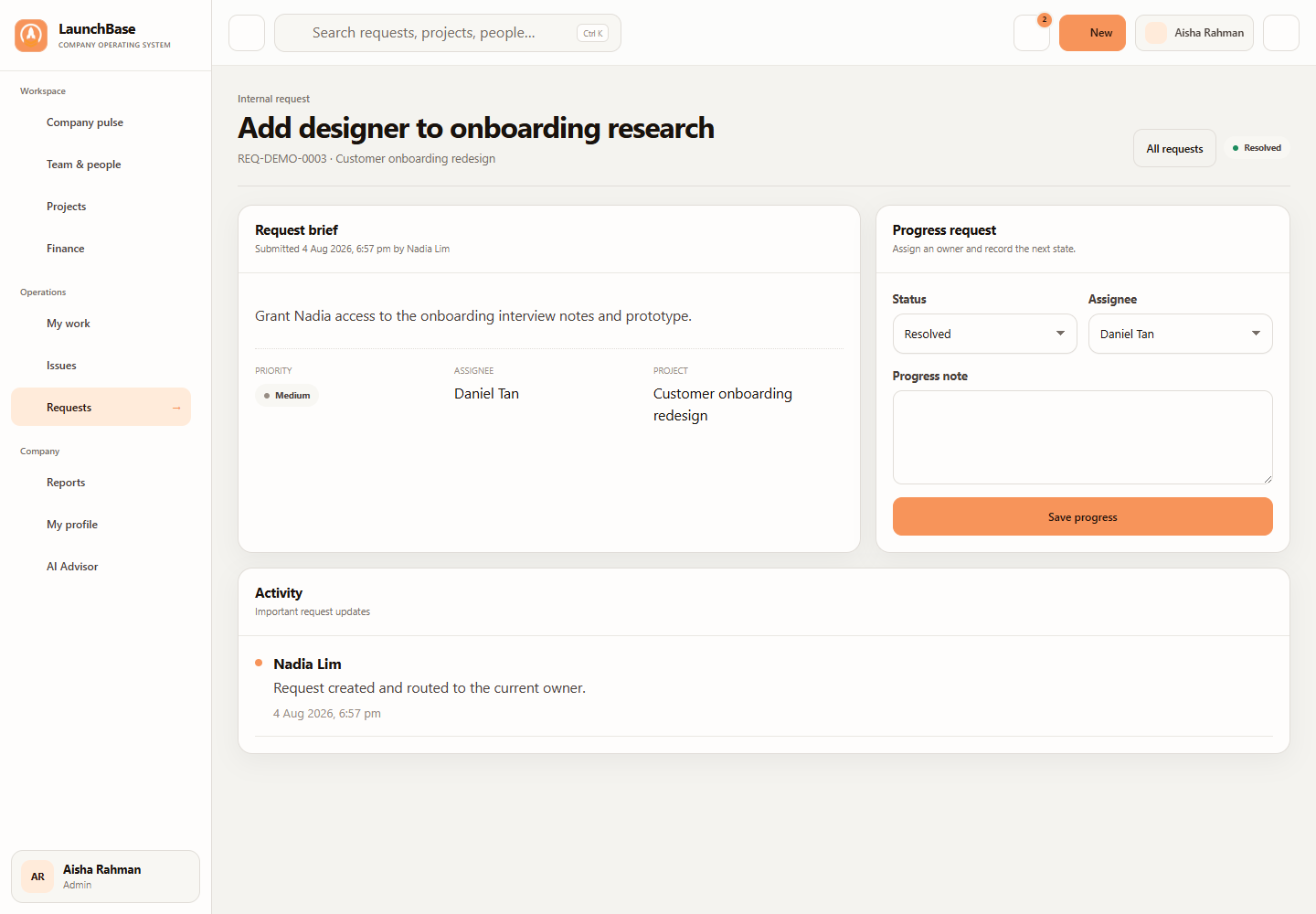Click Submitted 4 Aug 2026 line
Viewport: 1316px width, 914px height.
tap(352, 249)
